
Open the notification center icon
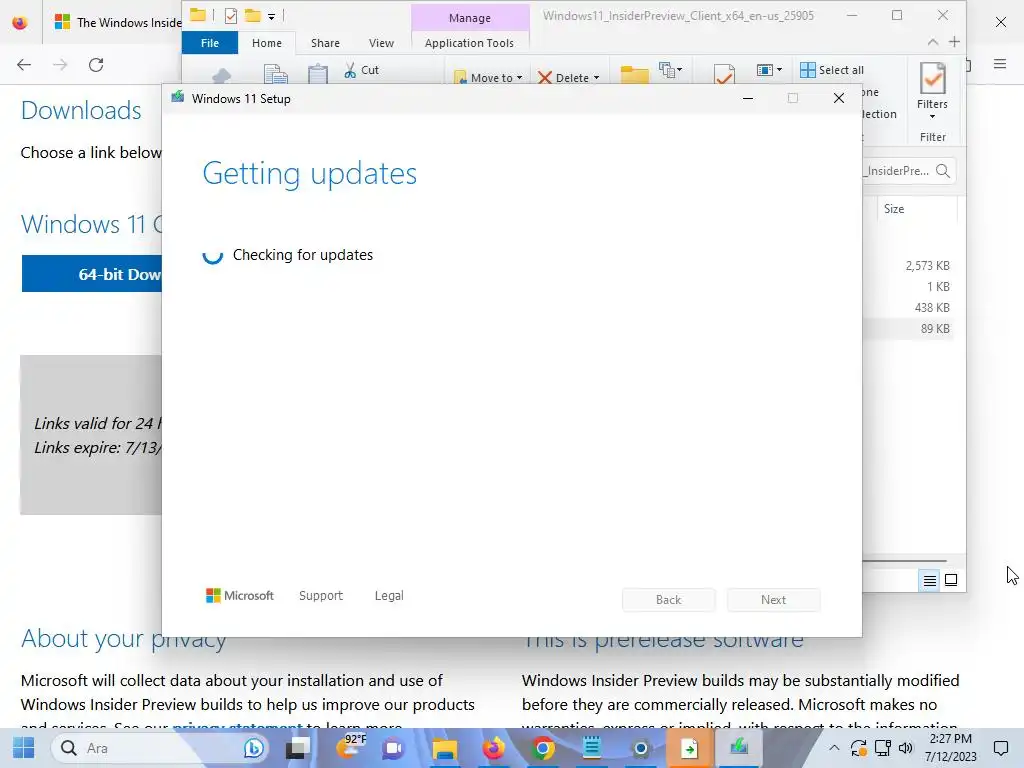tap(1000, 748)
